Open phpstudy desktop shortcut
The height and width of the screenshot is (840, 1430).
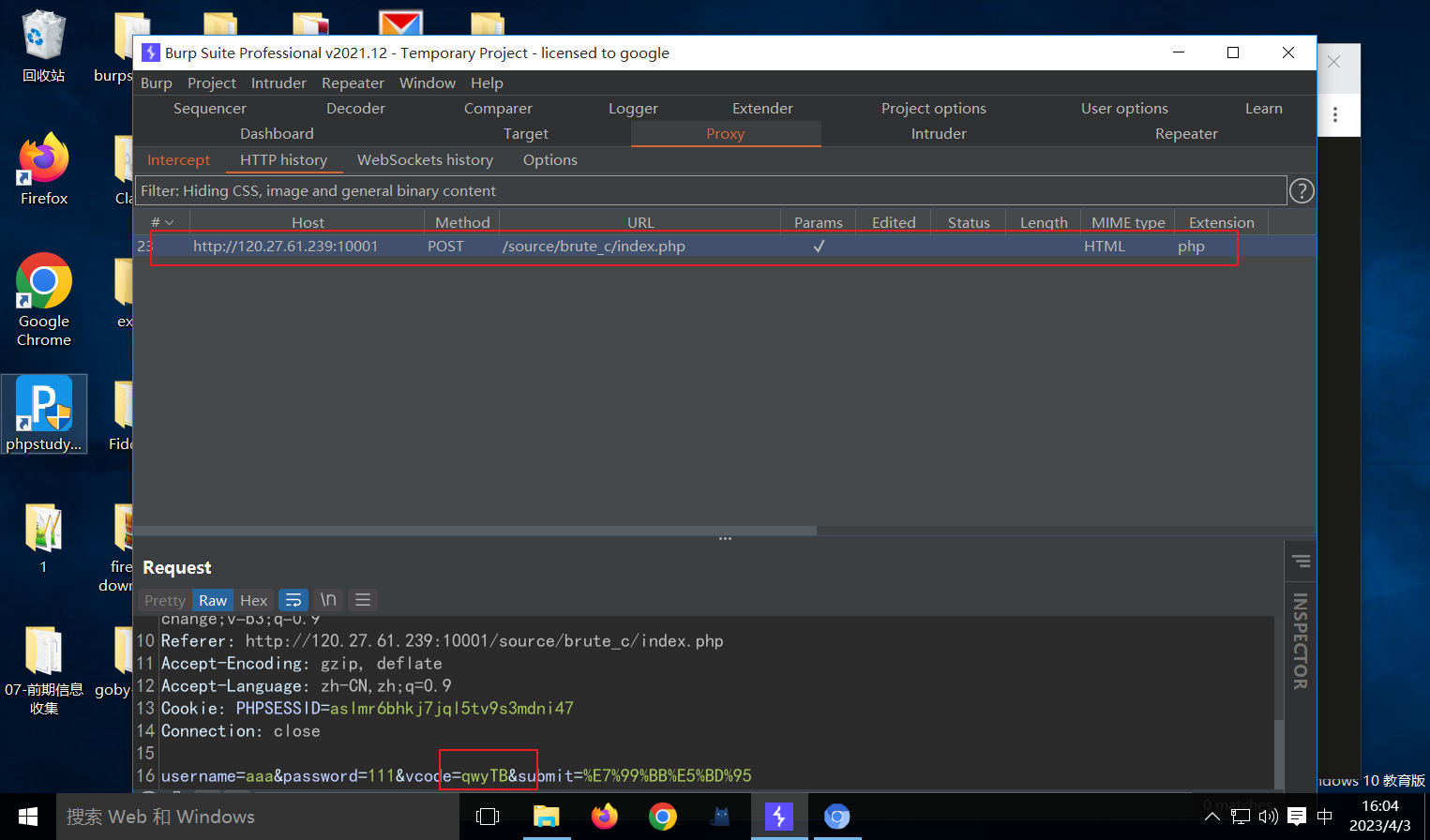pyautogui.click(x=44, y=414)
